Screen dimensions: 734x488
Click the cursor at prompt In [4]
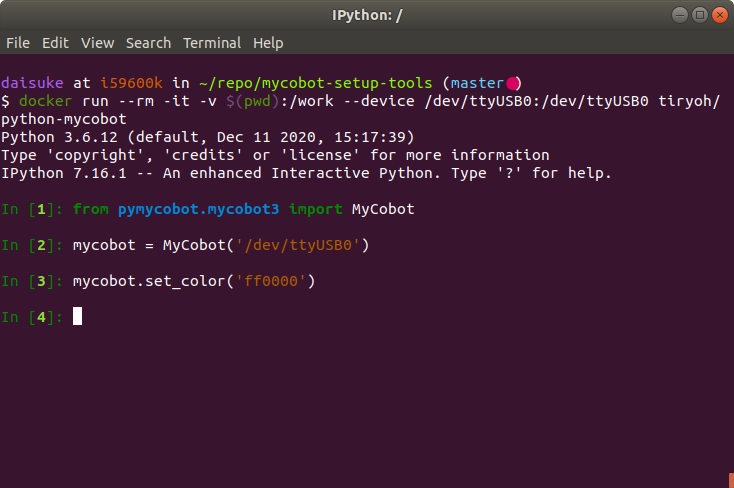click(77, 316)
